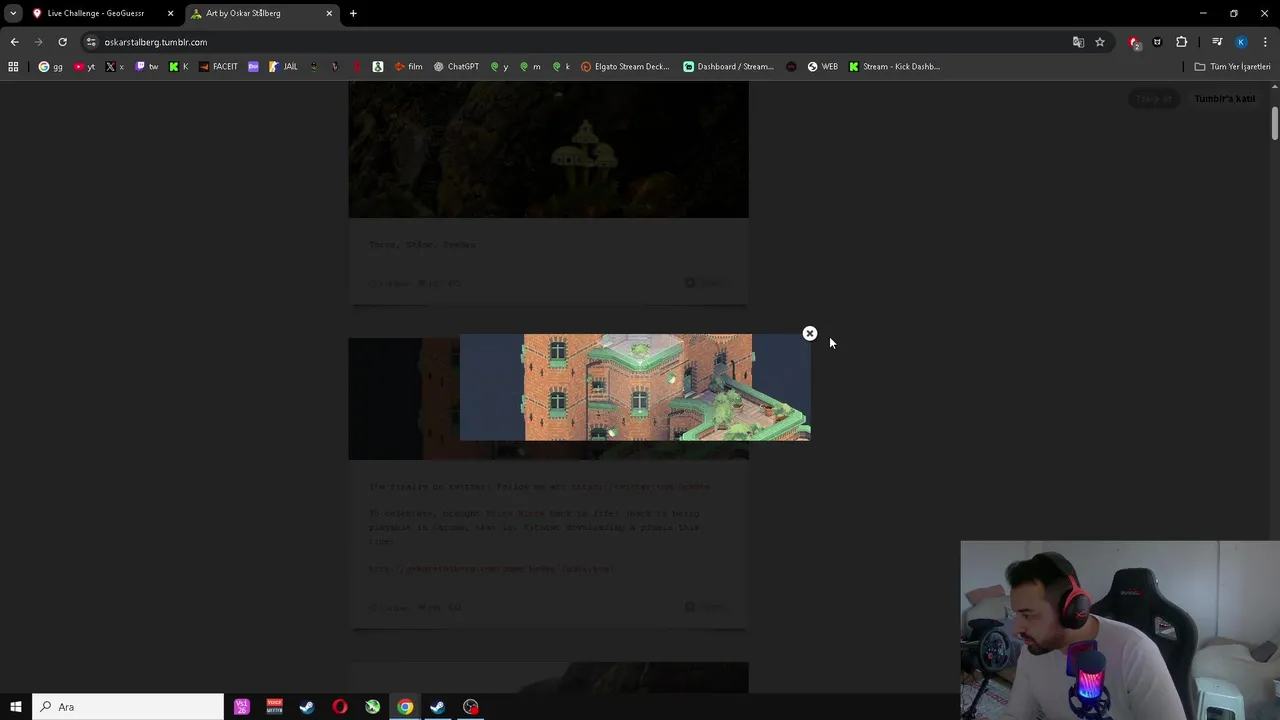Image resolution: width=1280 pixels, height=720 pixels.
Task: Open the Elgato Stream Deck bookmark
Action: [625, 67]
